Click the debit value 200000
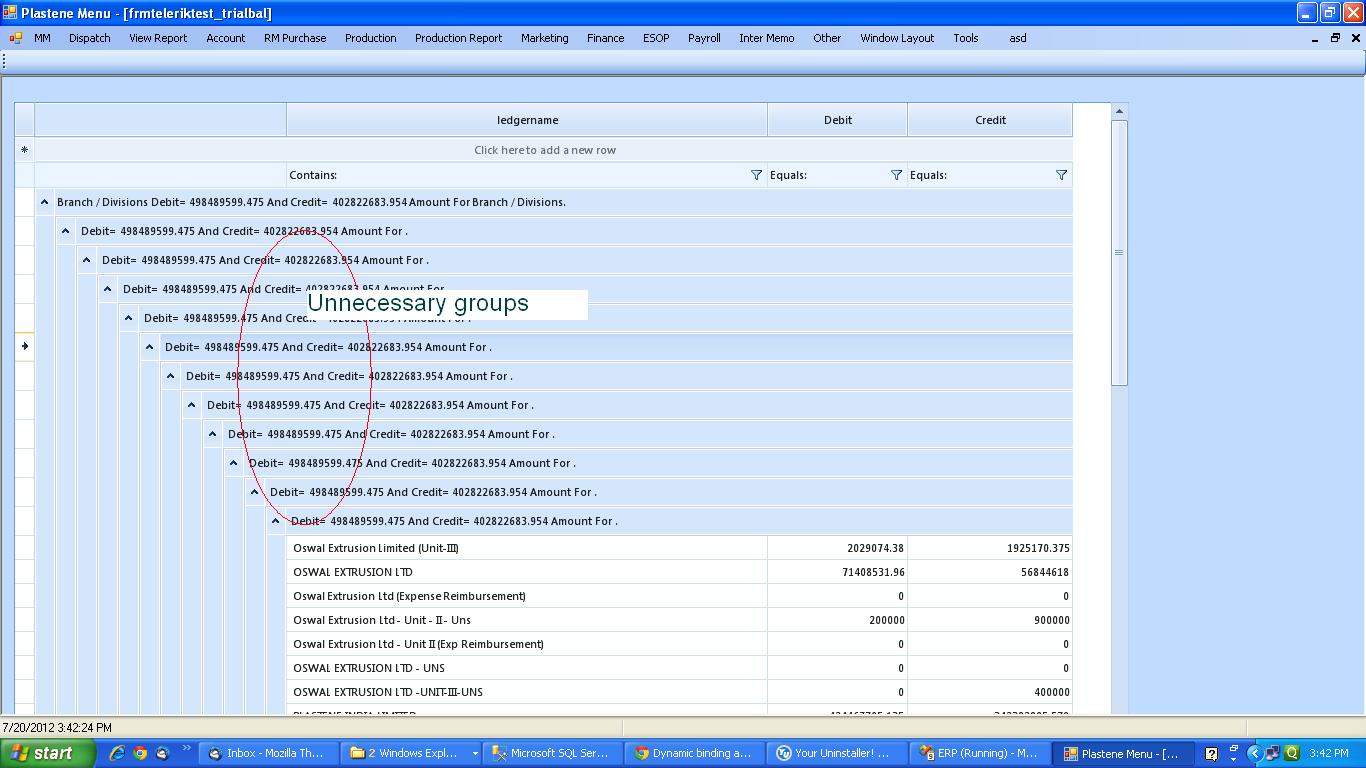This screenshot has height=768, width=1366. click(x=887, y=620)
